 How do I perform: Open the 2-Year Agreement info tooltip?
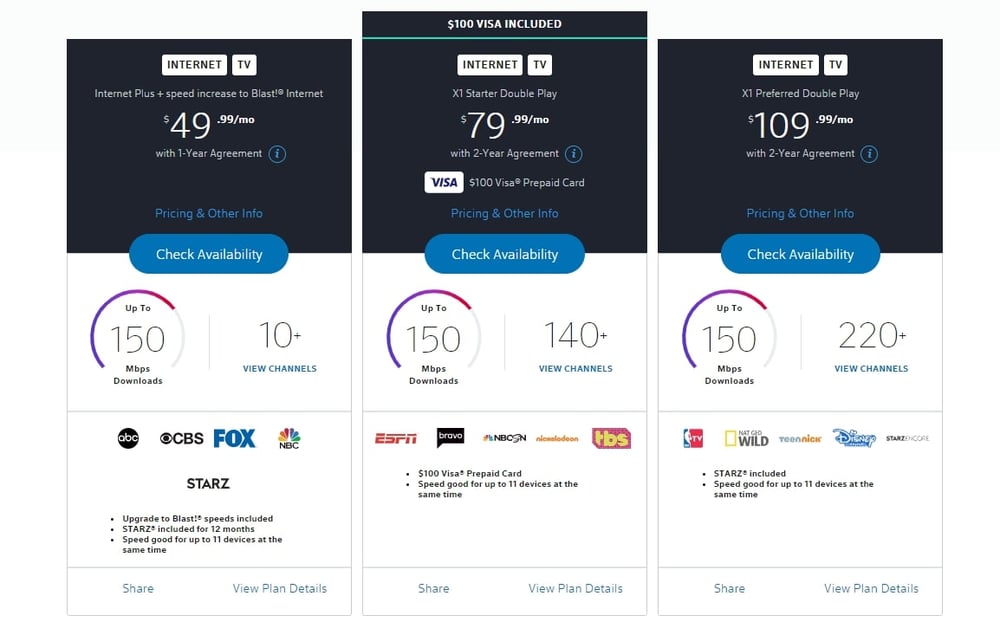pos(573,154)
